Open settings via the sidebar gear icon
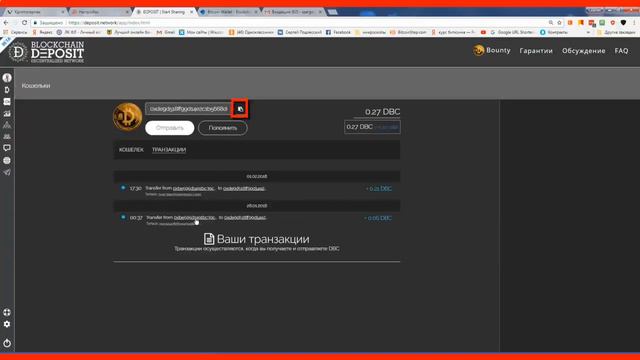The height and width of the screenshot is (360, 640). click(7, 324)
